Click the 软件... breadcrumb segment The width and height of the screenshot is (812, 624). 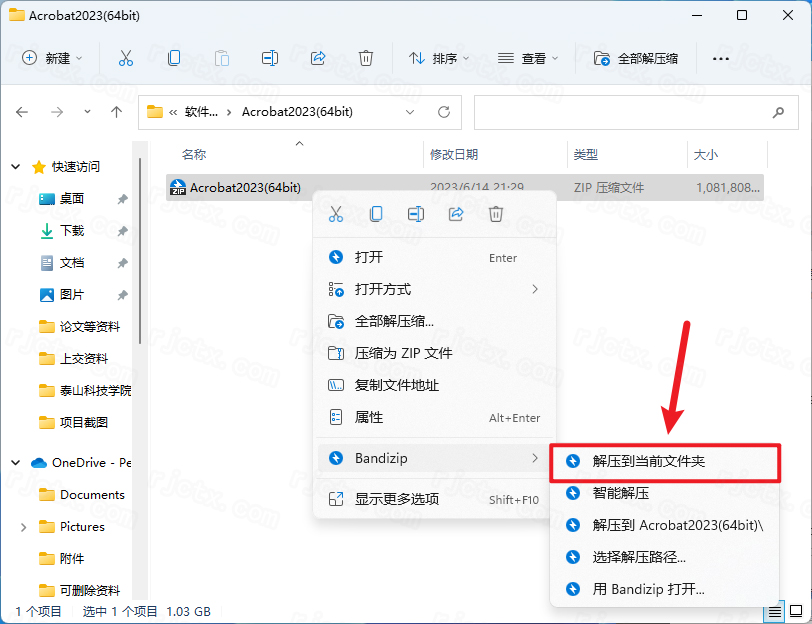(201, 112)
